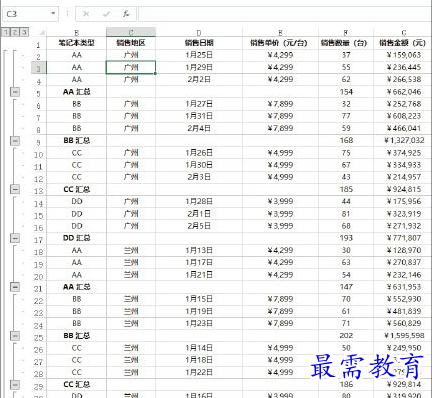Click the 销售地区 header cell
The width and height of the screenshot is (432, 398).
[x=131, y=43]
